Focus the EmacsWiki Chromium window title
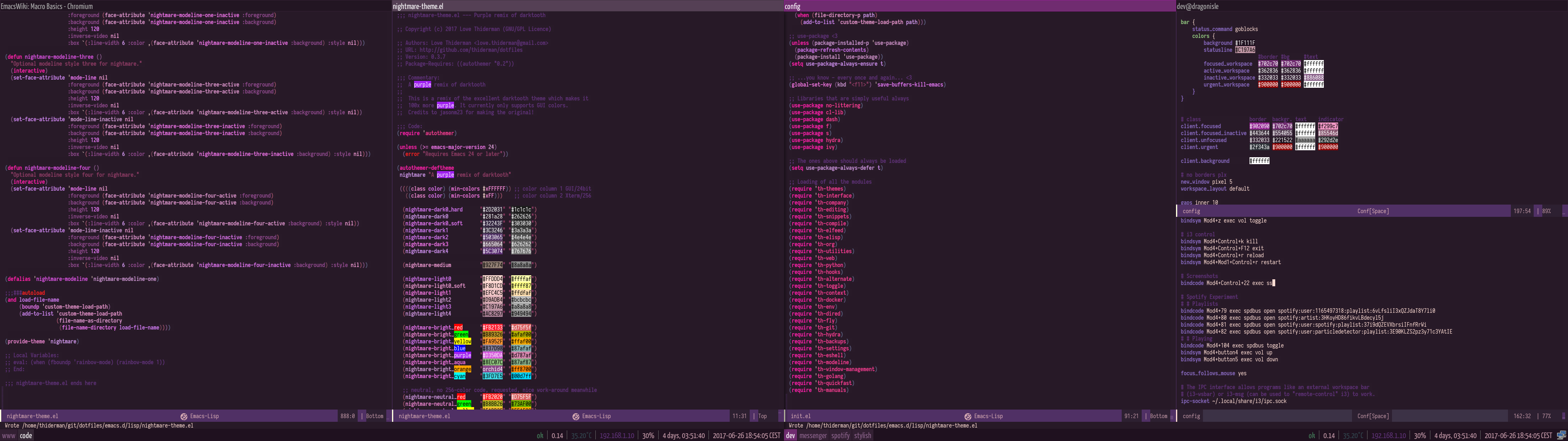The width and height of the screenshot is (1568, 441). tap(47, 6)
